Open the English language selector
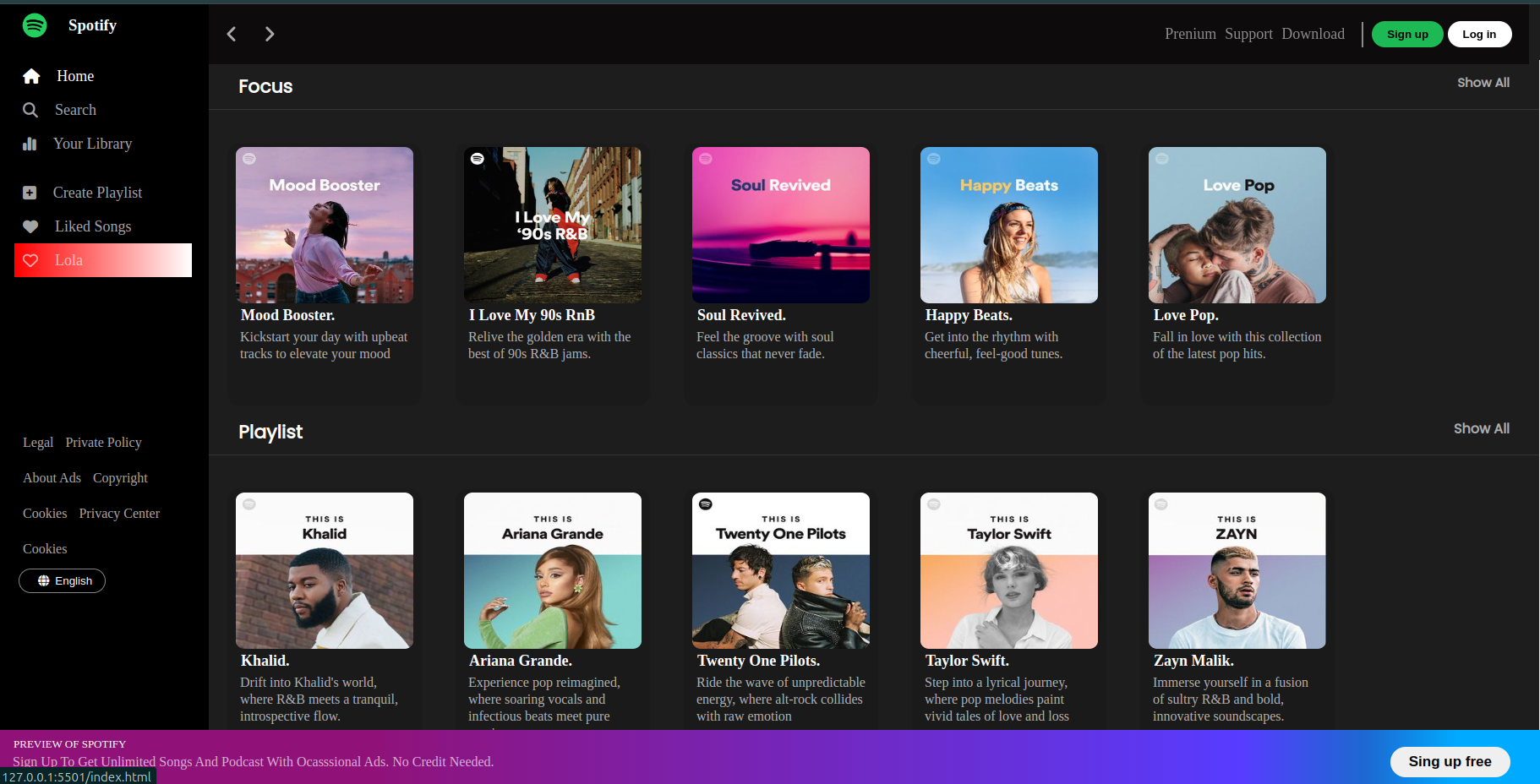The height and width of the screenshot is (784, 1540). point(63,580)
